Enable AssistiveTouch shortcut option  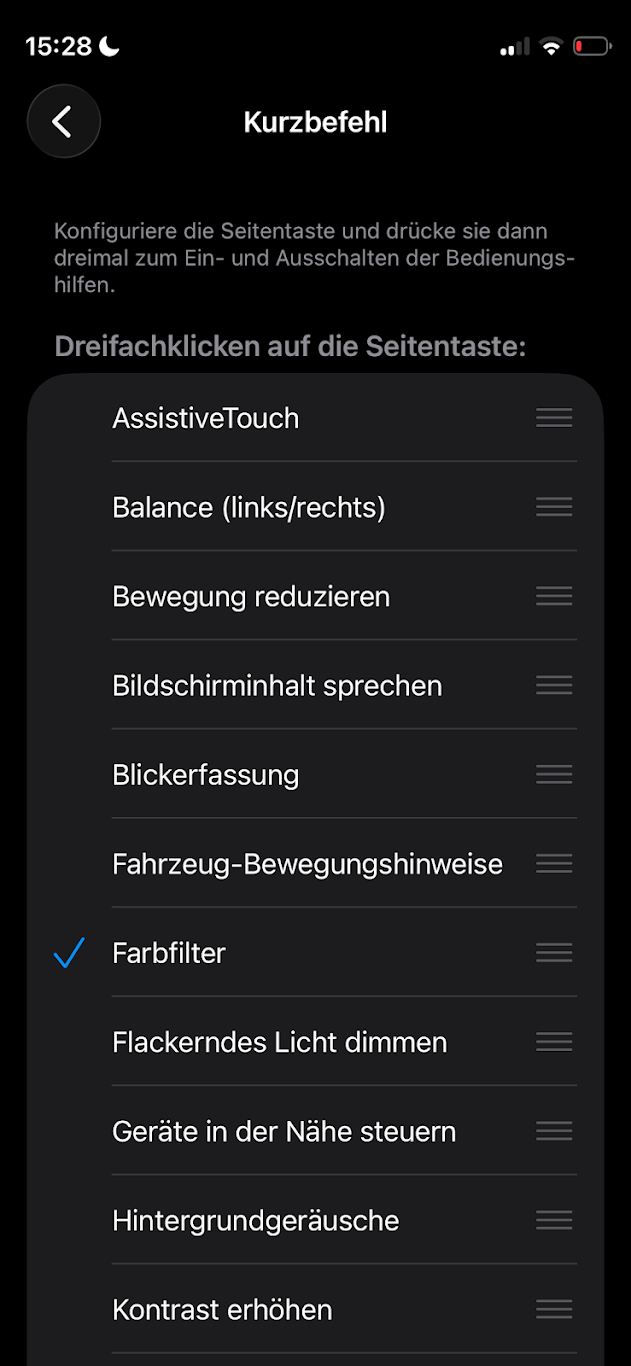(x=206, y=418)
